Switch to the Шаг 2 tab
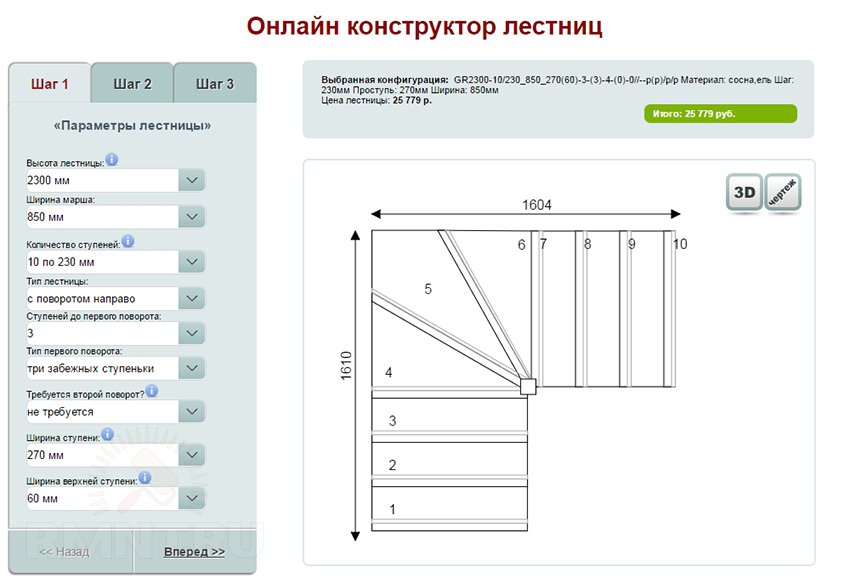The width and height of the screenshot is (850, 584). pos(132,84)
